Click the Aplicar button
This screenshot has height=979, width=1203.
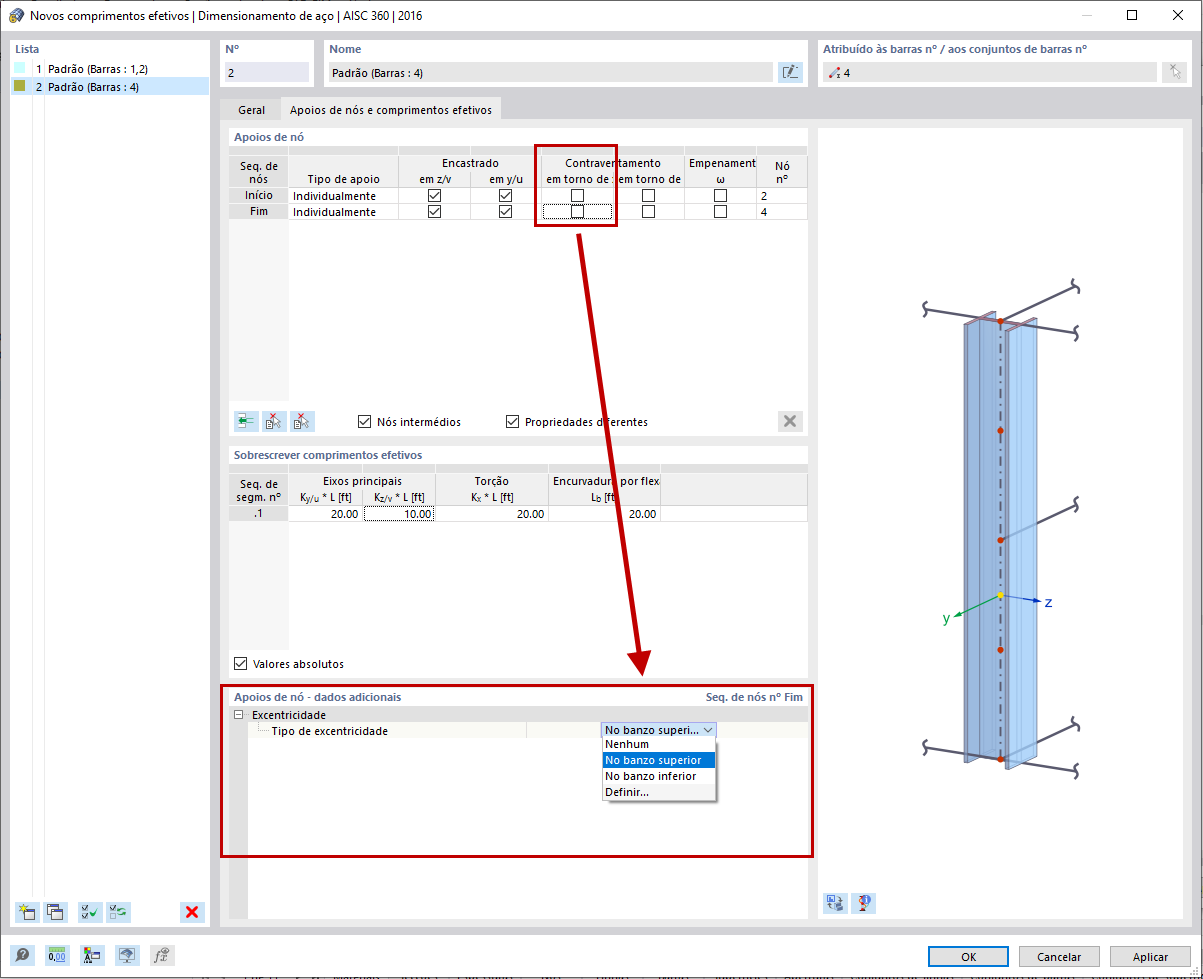point(1150,956)
